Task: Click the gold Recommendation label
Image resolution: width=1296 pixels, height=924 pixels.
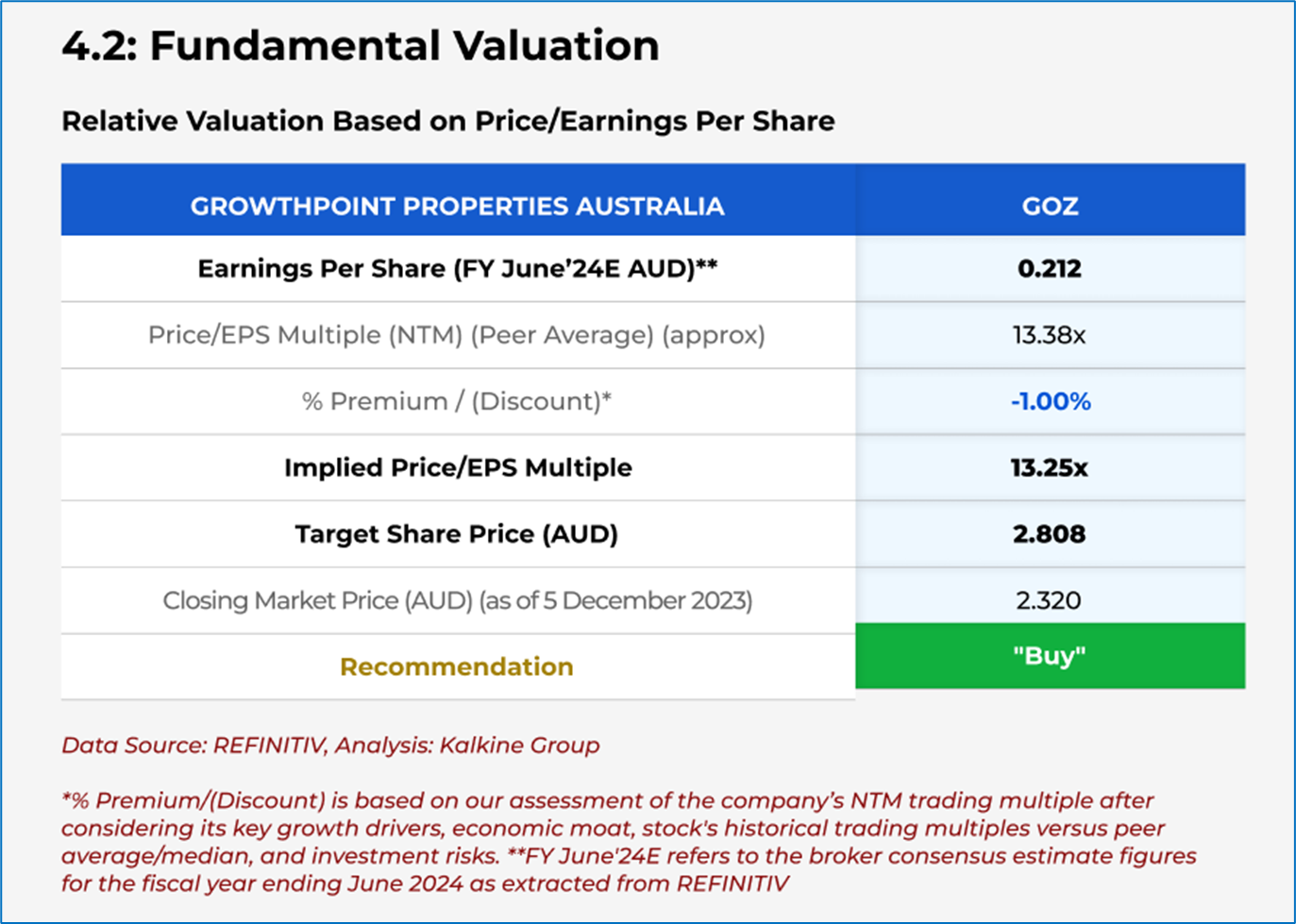Action: [457, 666]
